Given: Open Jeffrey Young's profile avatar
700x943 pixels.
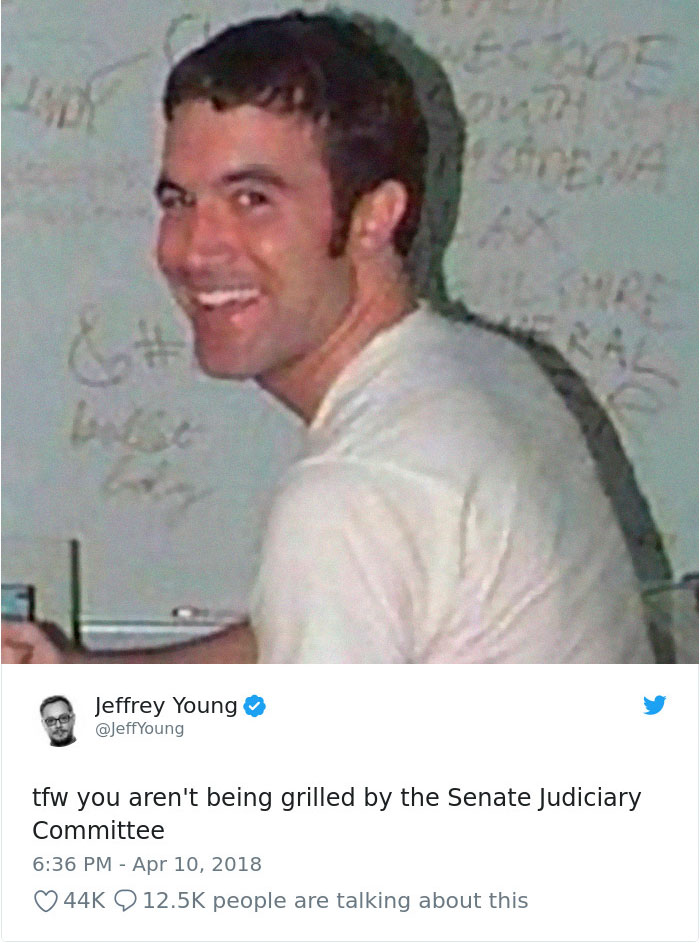Looking at the screenshot, I should click(x=58, y=720).
